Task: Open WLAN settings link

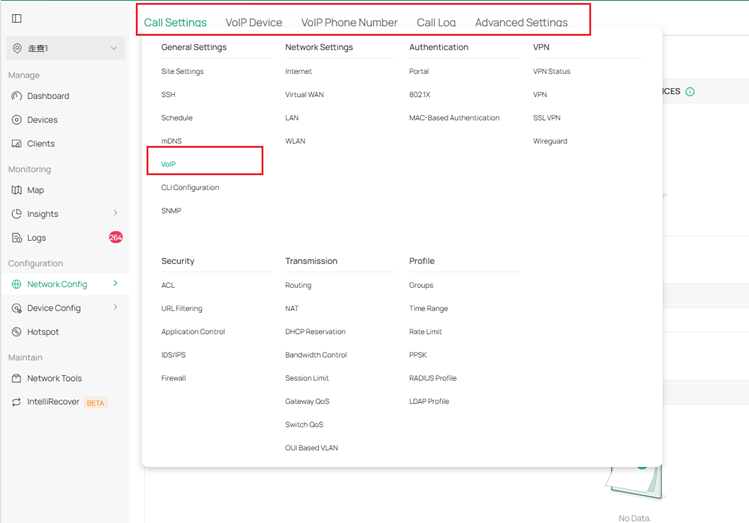Action: coord(295,141)
